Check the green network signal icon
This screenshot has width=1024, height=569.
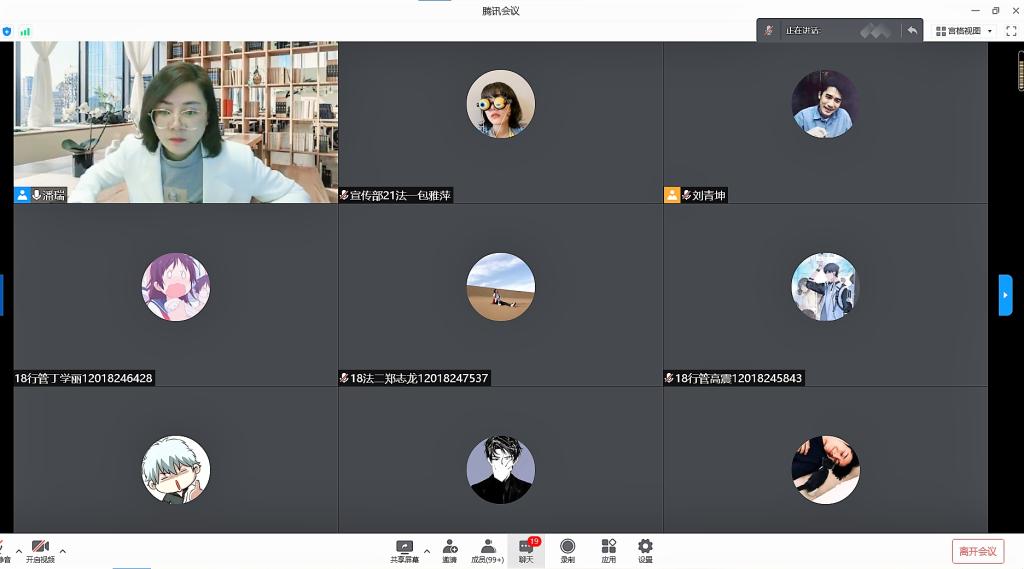click(x=25, y=31)
